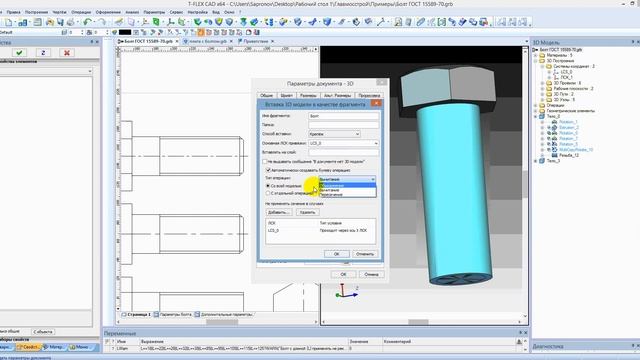The height and width of the screenshot is (360, 640).
Task: Close 'Болт ГОСТ 15589-70.grb' document tab
Action: [177, 41]
